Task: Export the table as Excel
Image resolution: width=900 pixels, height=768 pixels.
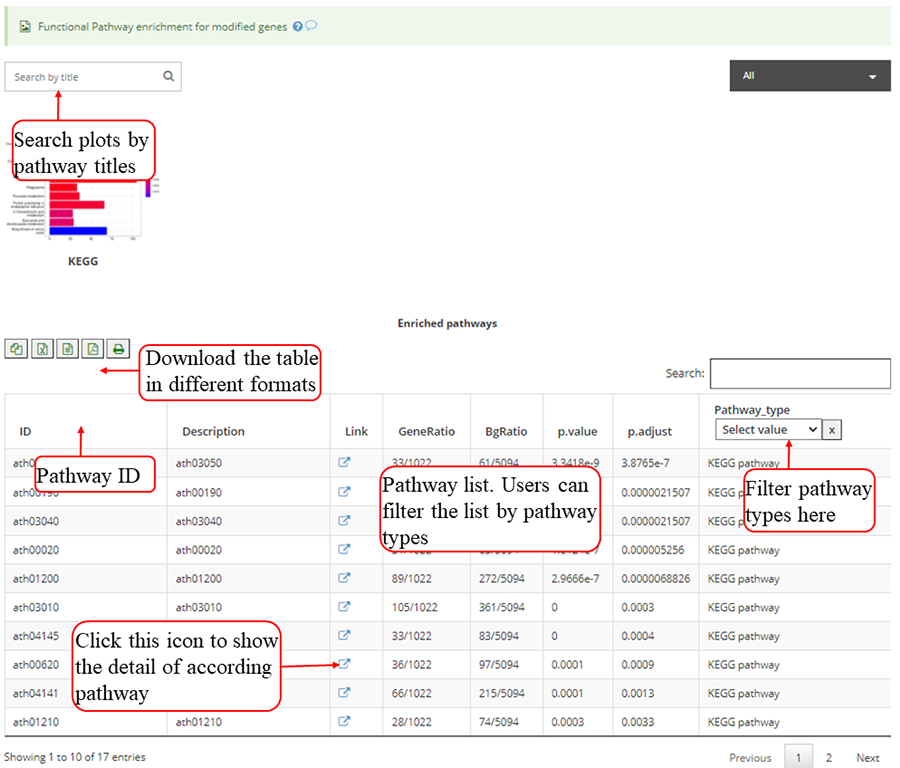Action: pos(43,349)
